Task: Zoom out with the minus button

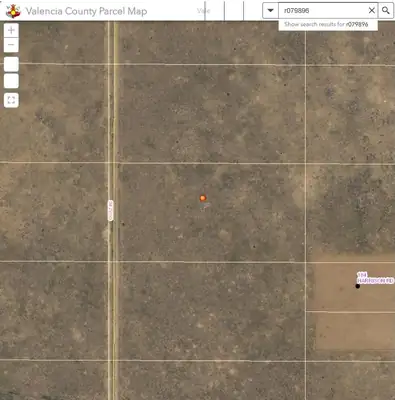Action: (x=11, y=45)
